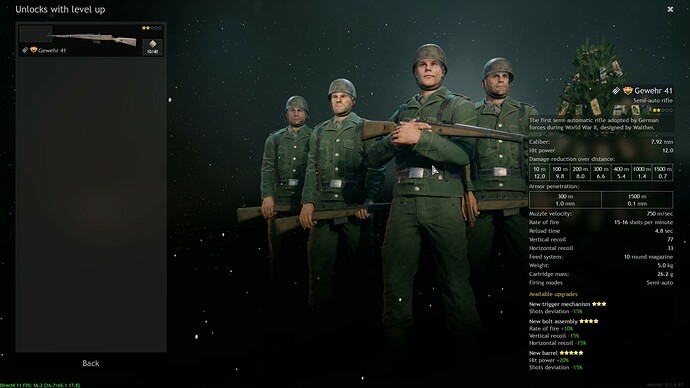The width and height of the screenshot is (690, 388).
Task: Click the face badge icon on the rifle card
Action: point(33,50)
